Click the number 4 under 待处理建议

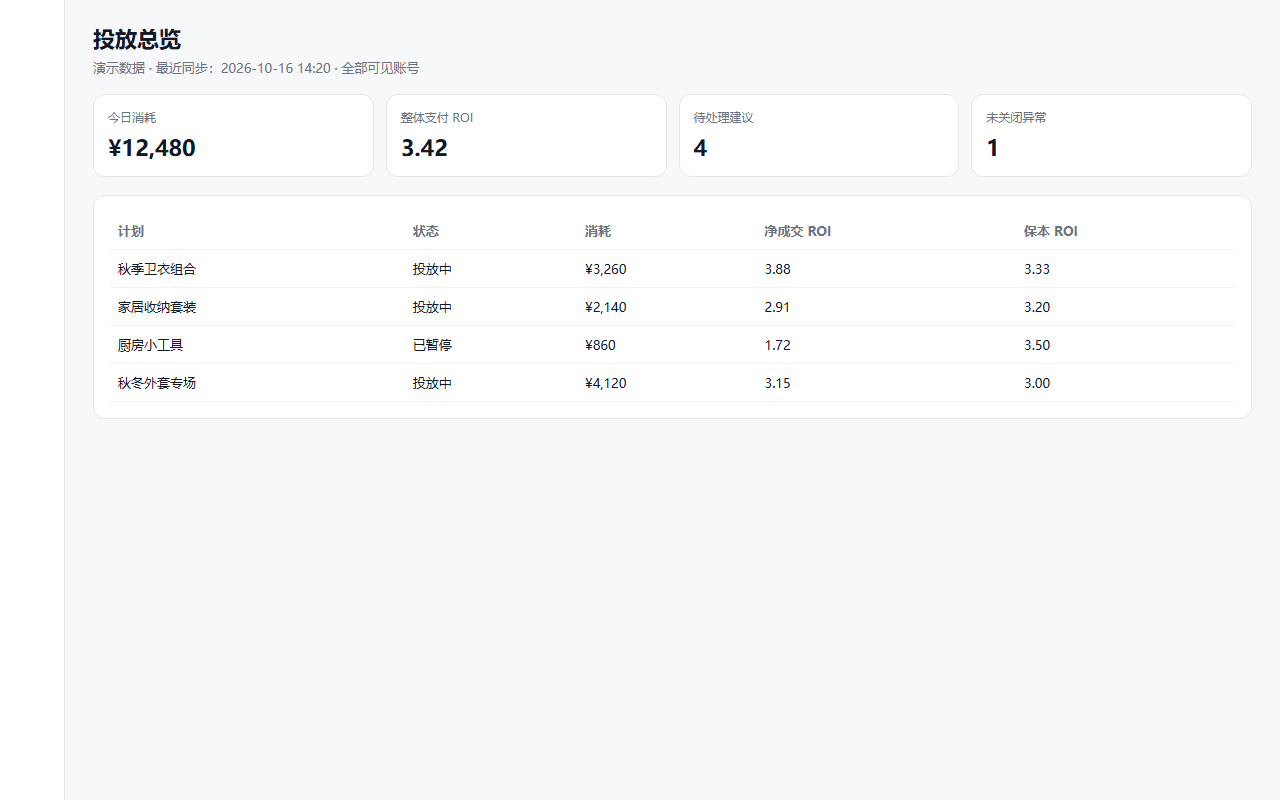[700, 148]
